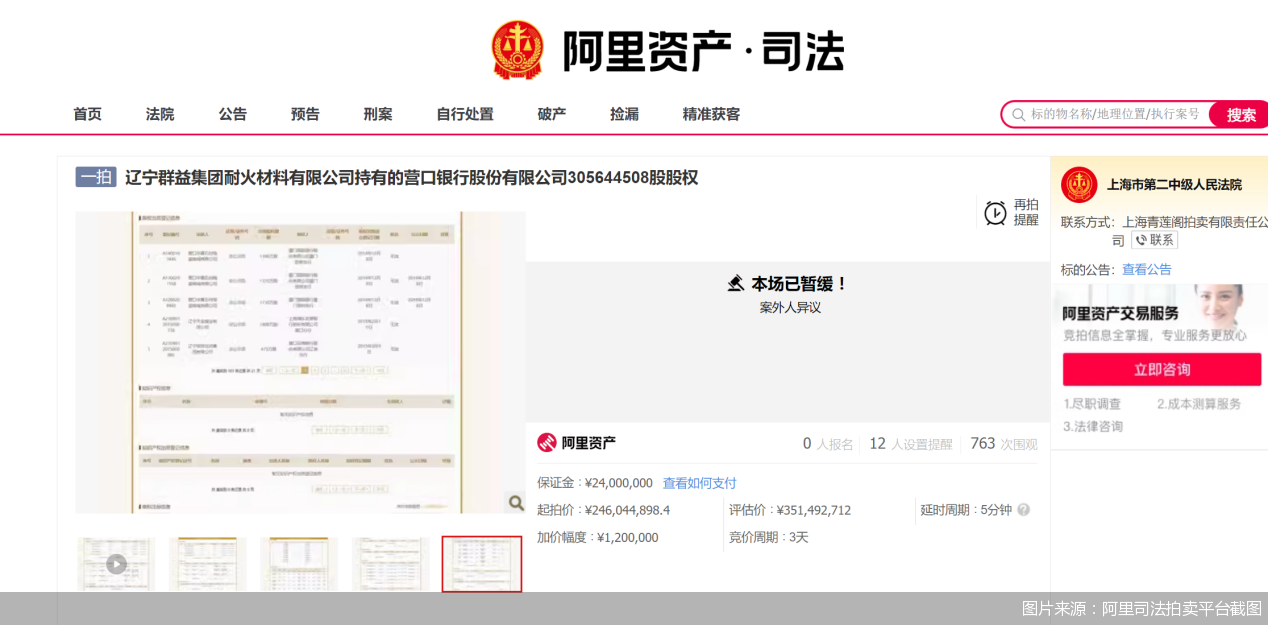The height and width of the screenshot is (625, 1268).
Task: Go to the 公告 section
Action: click(x=233, y=114)
